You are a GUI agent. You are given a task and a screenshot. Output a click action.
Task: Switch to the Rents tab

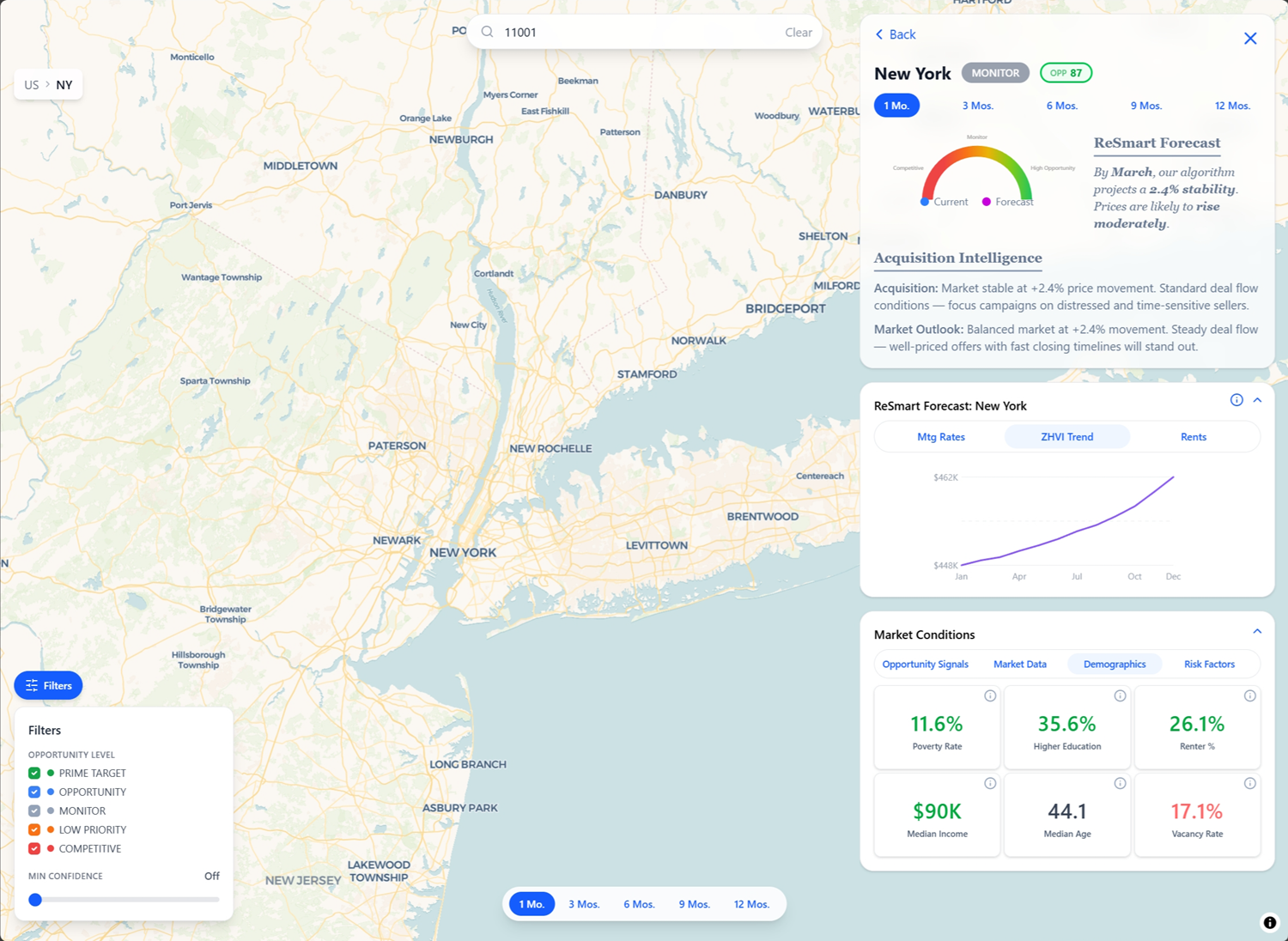coord(1193,436)
